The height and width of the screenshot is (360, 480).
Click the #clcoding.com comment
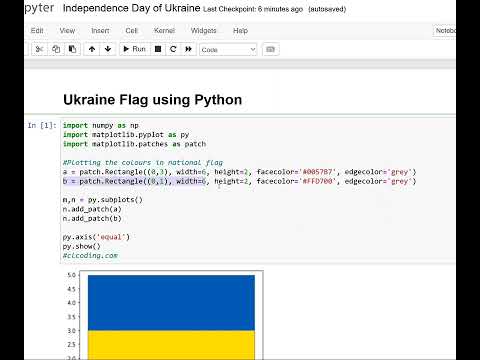[x=90, y=256]
